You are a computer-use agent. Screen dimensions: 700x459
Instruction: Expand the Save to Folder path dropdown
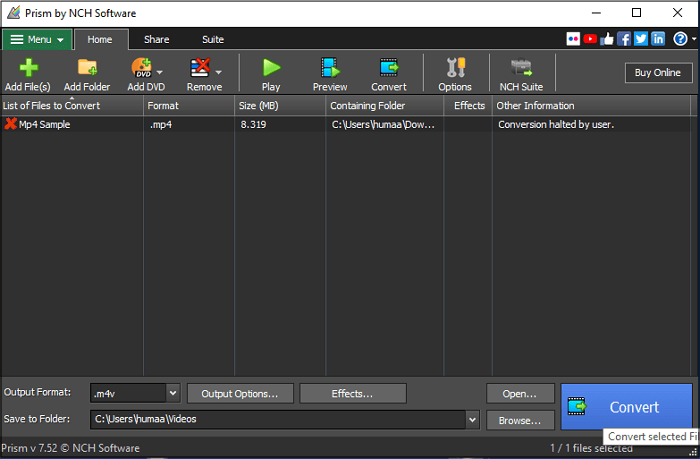pyautogui.click(x=473, y=420)
